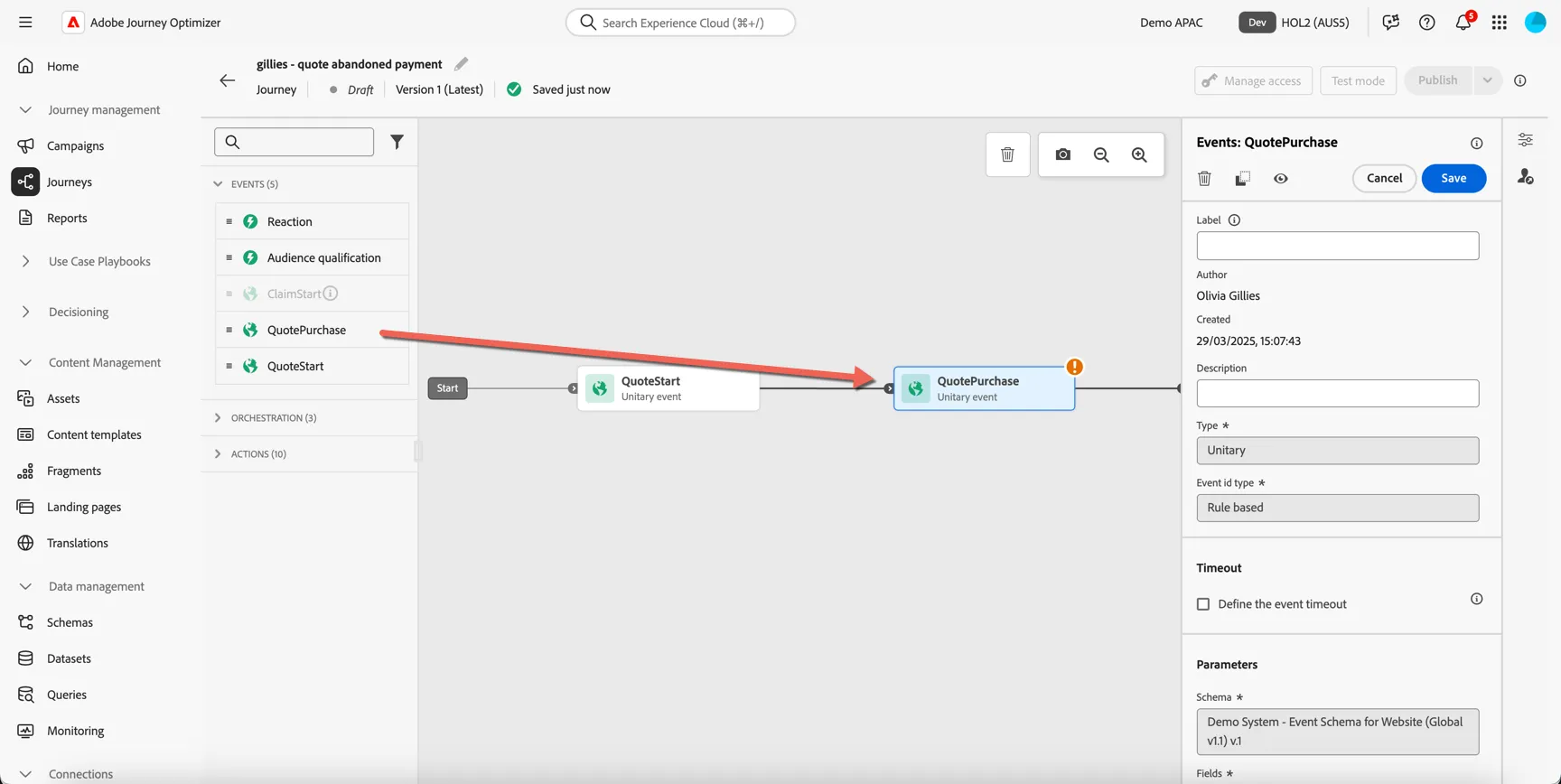Expand the ORCHESTRATION section
Image resolution: width=1561 pixels, height=784 pixels.
point(218,418)
